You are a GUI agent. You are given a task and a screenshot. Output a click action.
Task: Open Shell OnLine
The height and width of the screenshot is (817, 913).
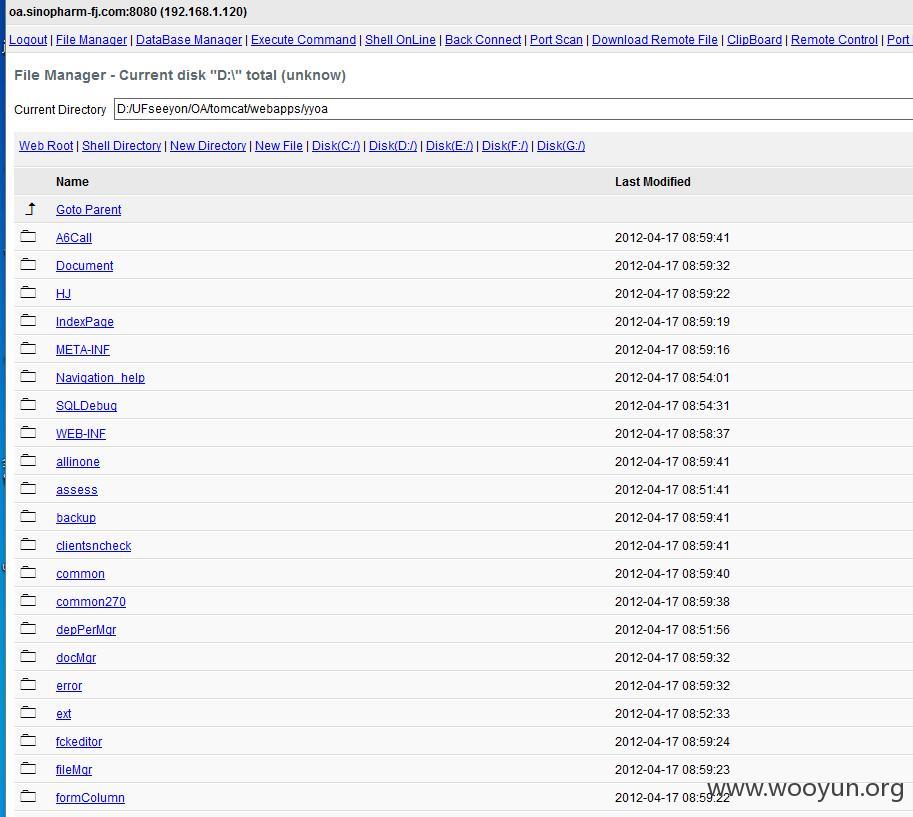click(x=400, y=40)
